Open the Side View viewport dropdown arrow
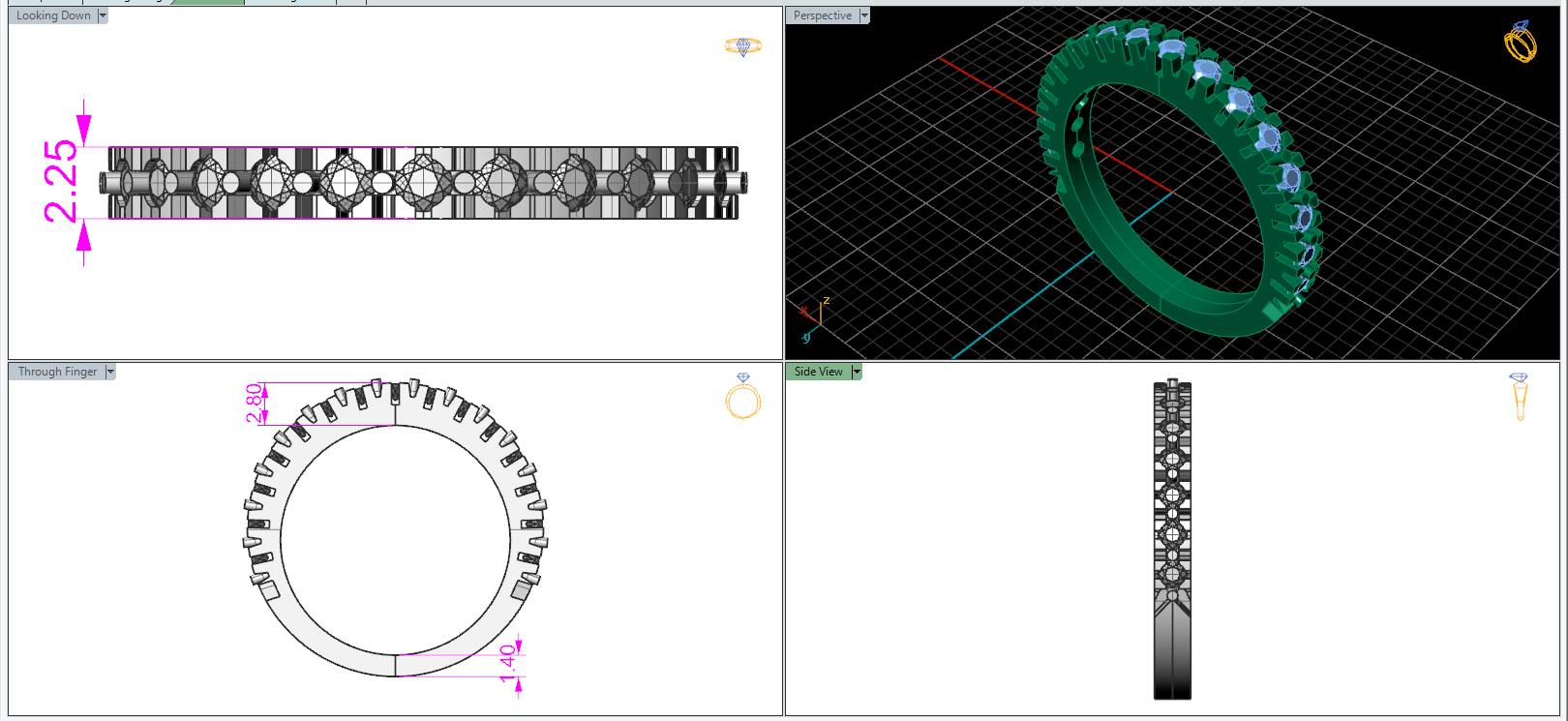This screenshot has height=721, width=1568. click(x=856, y=372)
